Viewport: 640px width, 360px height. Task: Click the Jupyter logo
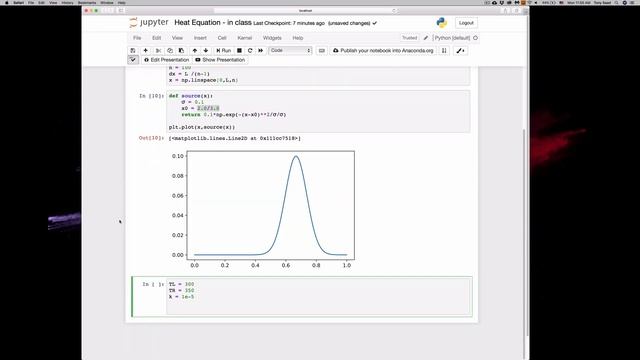[x=149, y=22]
